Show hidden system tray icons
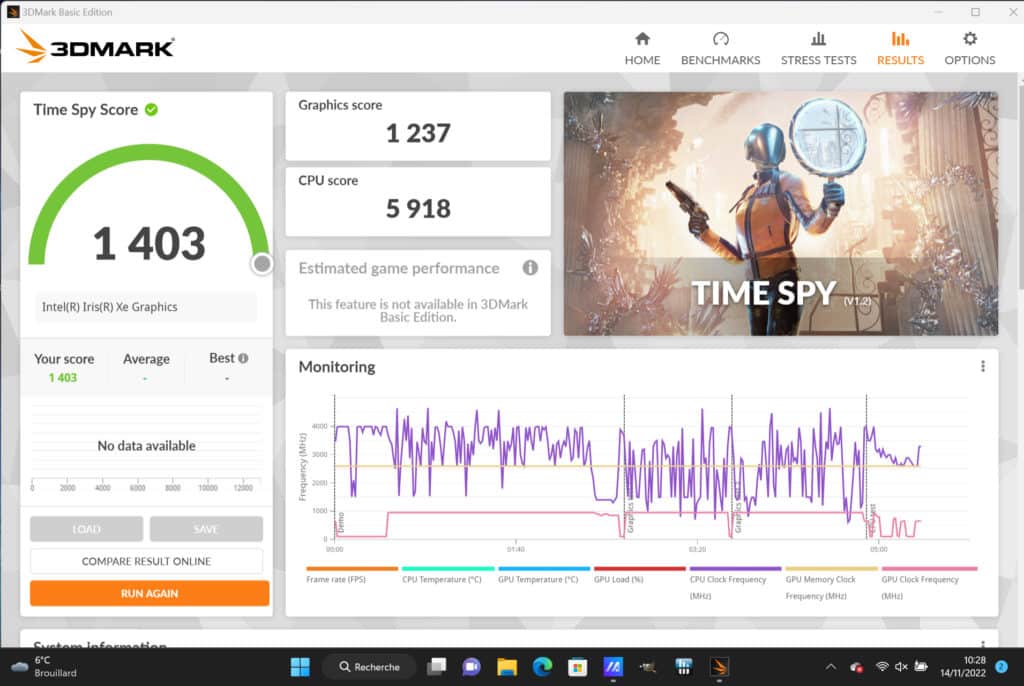The width and height of the screenshot is (1024, 686). pyautogui.click(x=831, y=667)
